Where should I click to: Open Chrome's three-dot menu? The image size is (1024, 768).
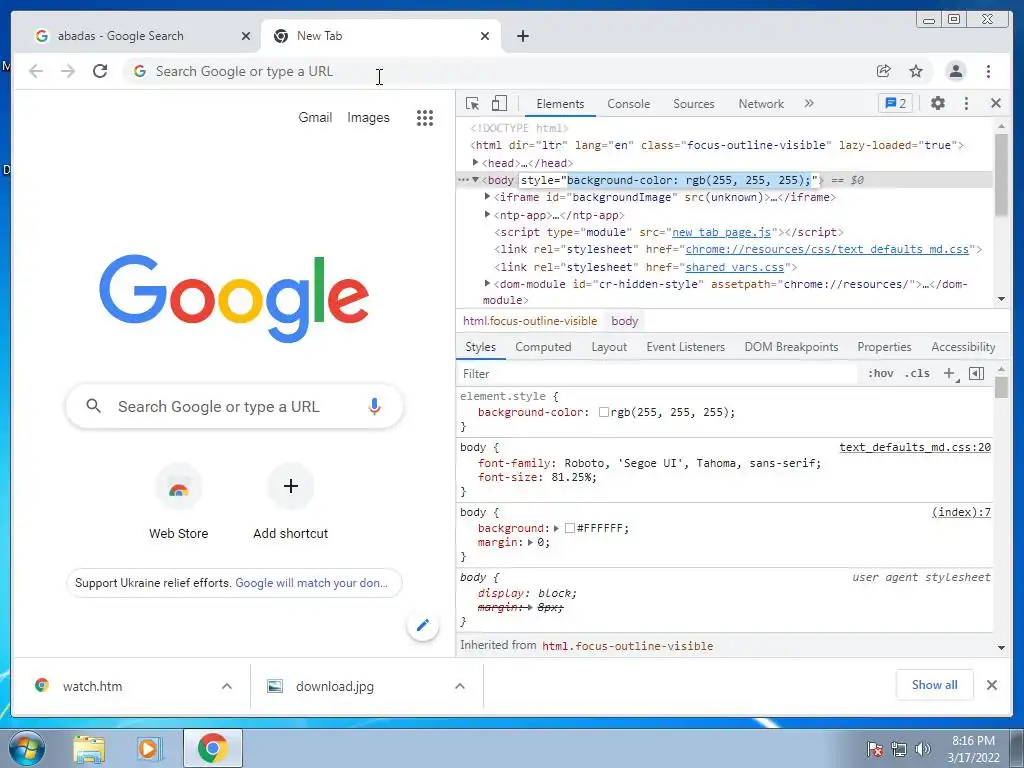coord(989,71)
